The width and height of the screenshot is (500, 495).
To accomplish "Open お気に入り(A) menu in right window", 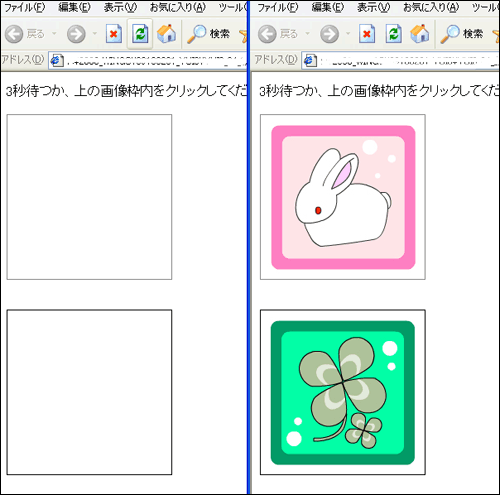I will point(431,7).
